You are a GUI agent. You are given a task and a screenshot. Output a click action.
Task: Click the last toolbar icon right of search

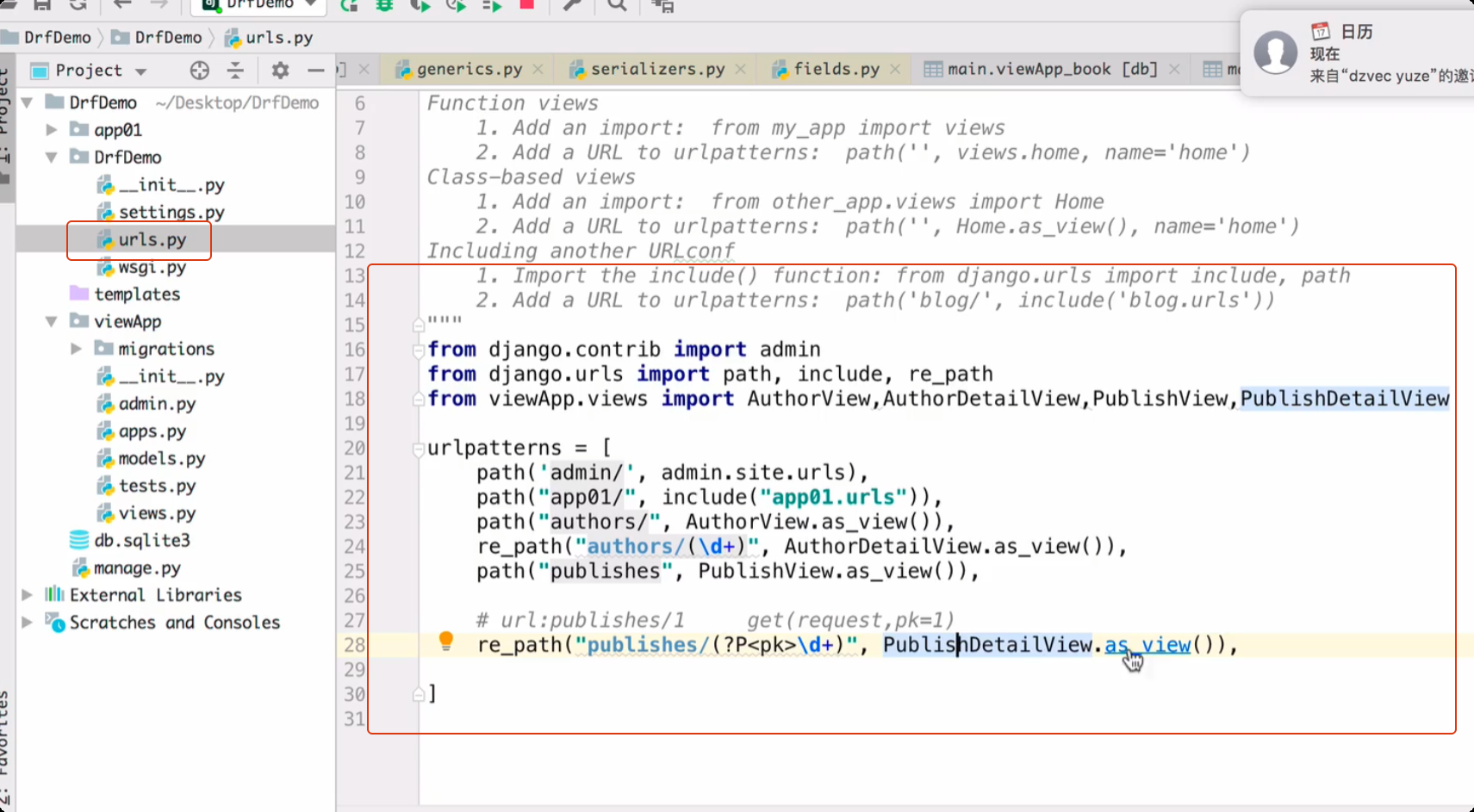(662, 5)
